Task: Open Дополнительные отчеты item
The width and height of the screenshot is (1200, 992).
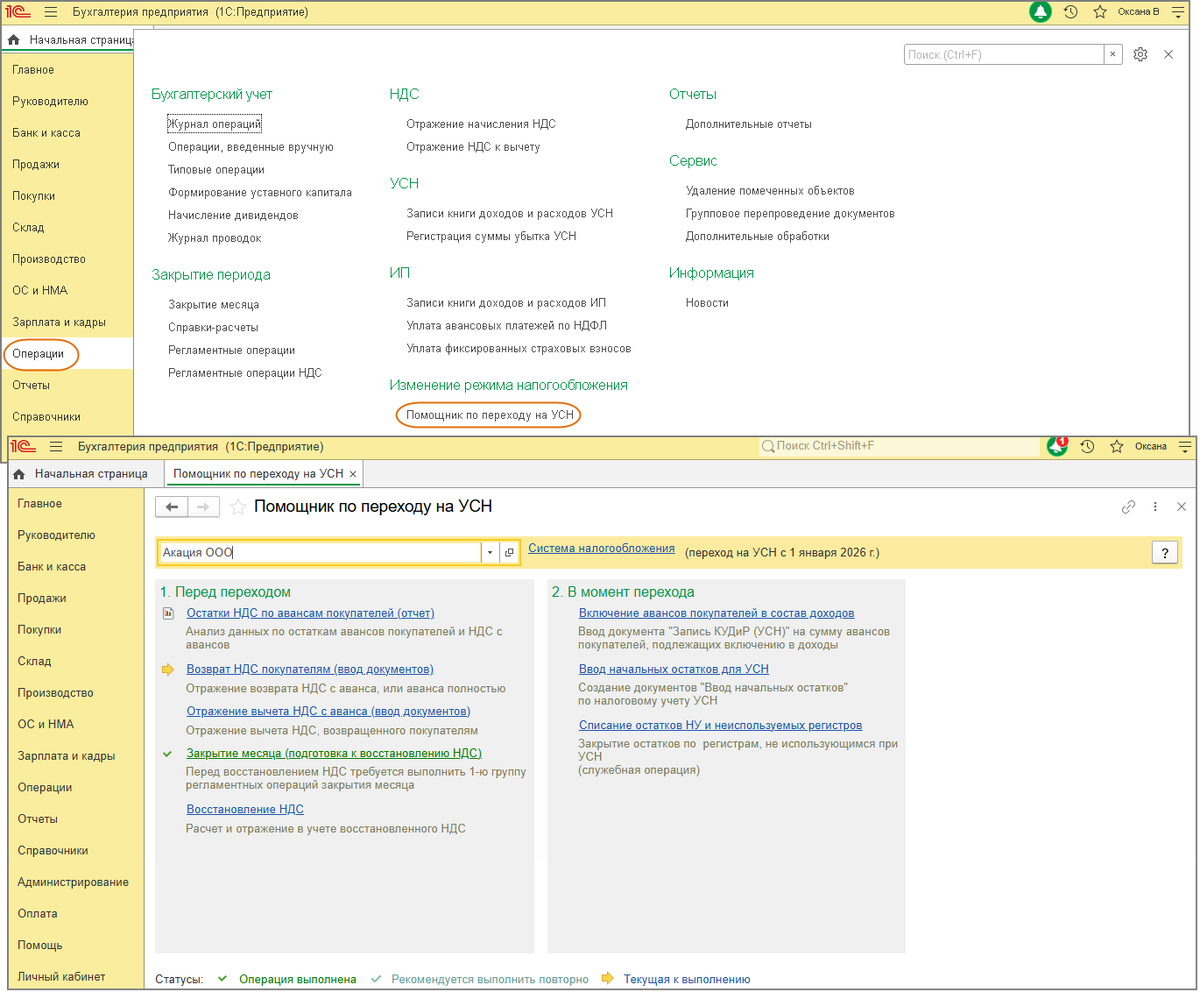Action: [749, 124]
